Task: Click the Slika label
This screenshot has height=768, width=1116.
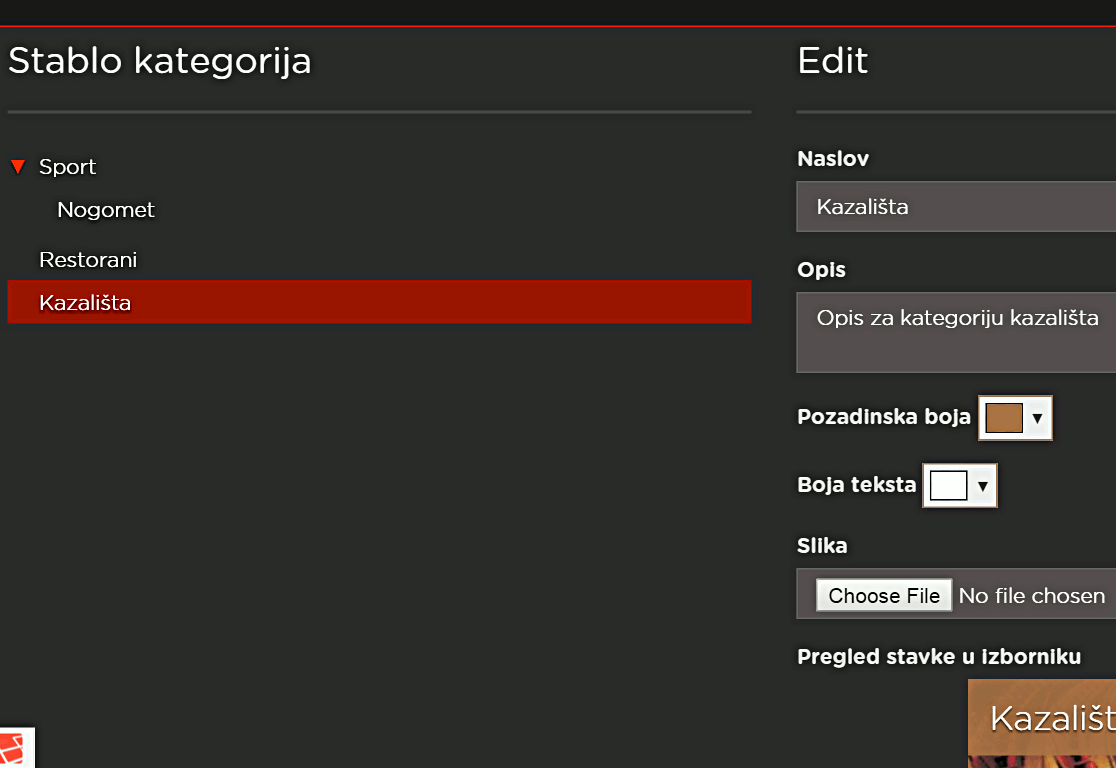Action: coord(822,546)
